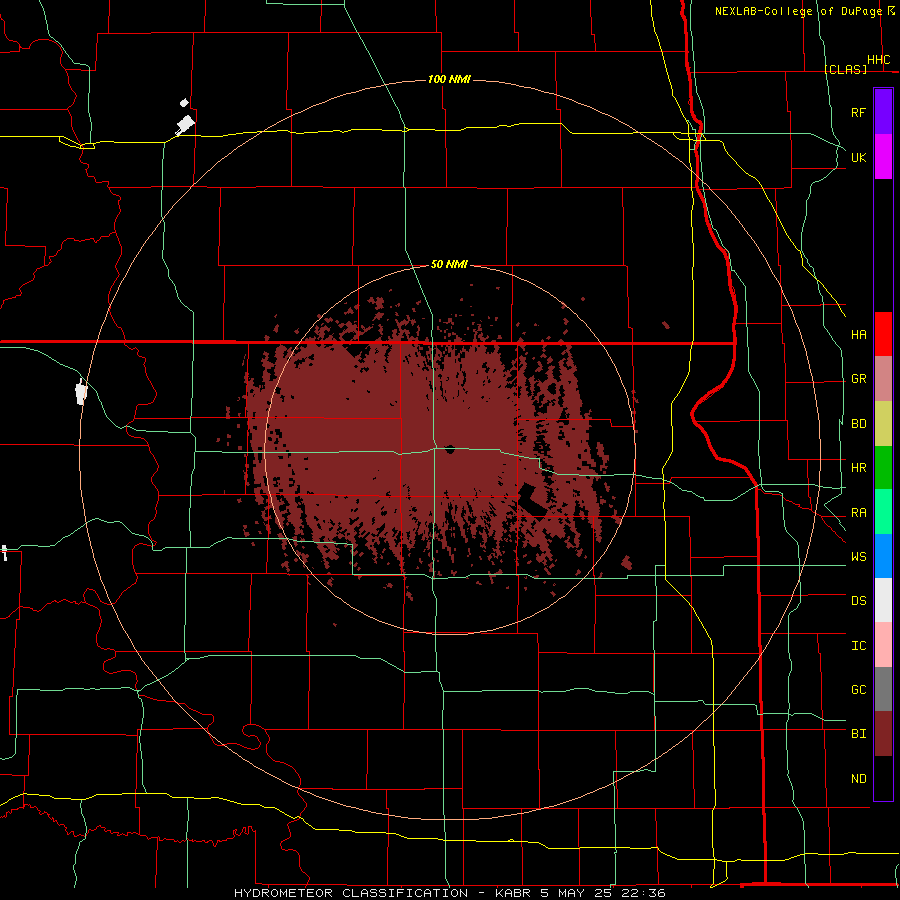The image size is (900, 900).
Task: Click the "WS" legend label
Action: tap(858, 557)
